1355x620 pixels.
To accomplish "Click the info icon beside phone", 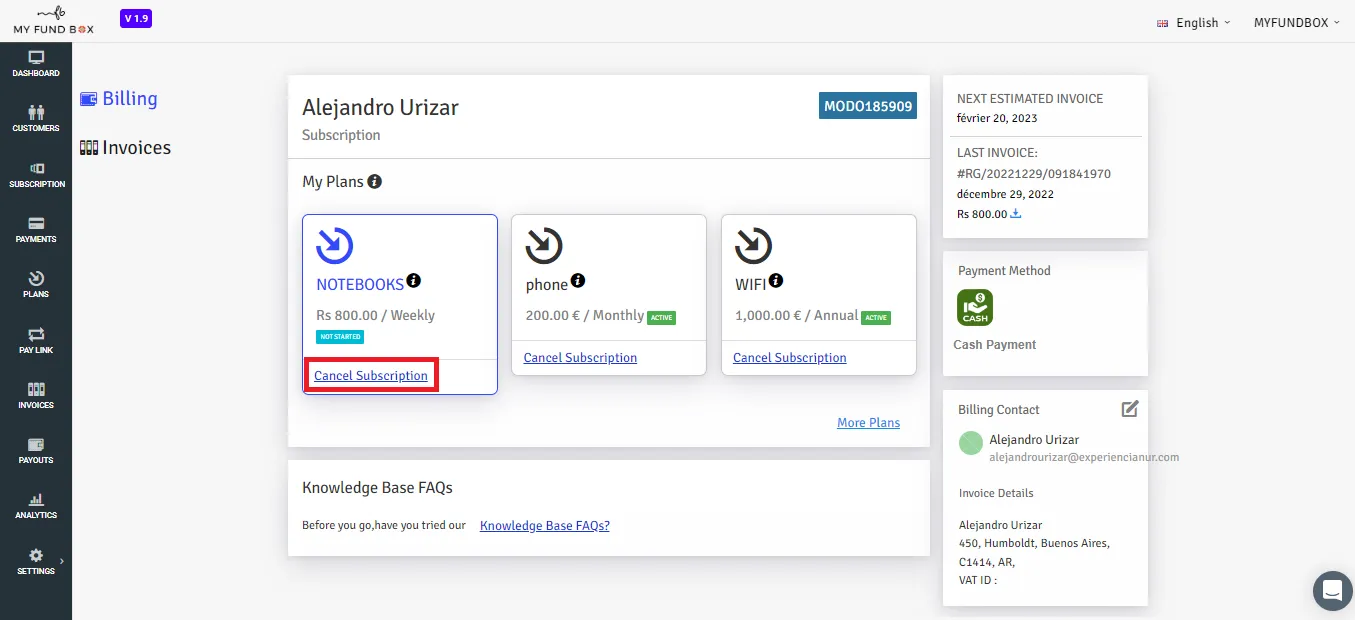I will click(578, 281).
